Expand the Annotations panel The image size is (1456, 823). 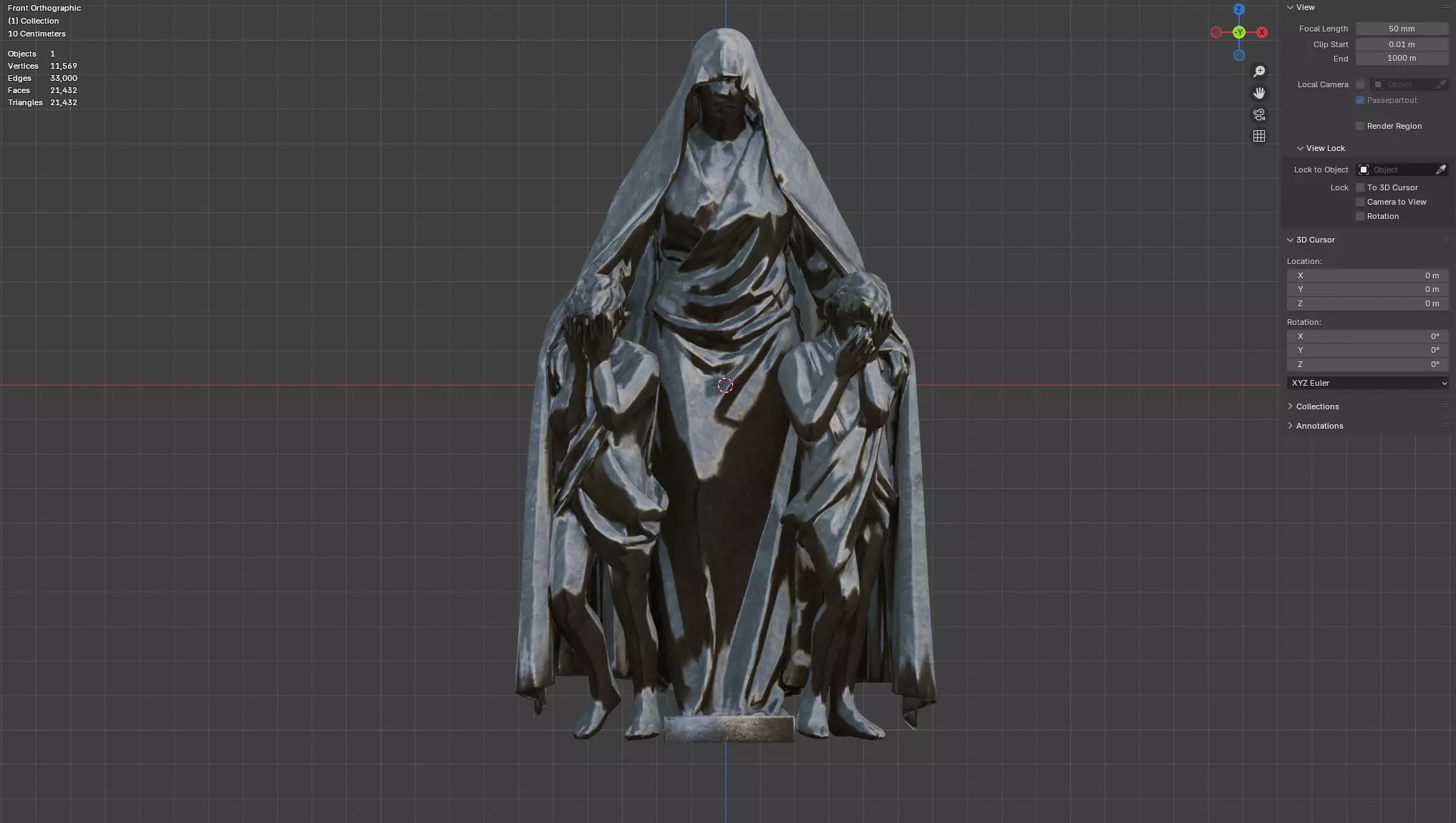1291,426
